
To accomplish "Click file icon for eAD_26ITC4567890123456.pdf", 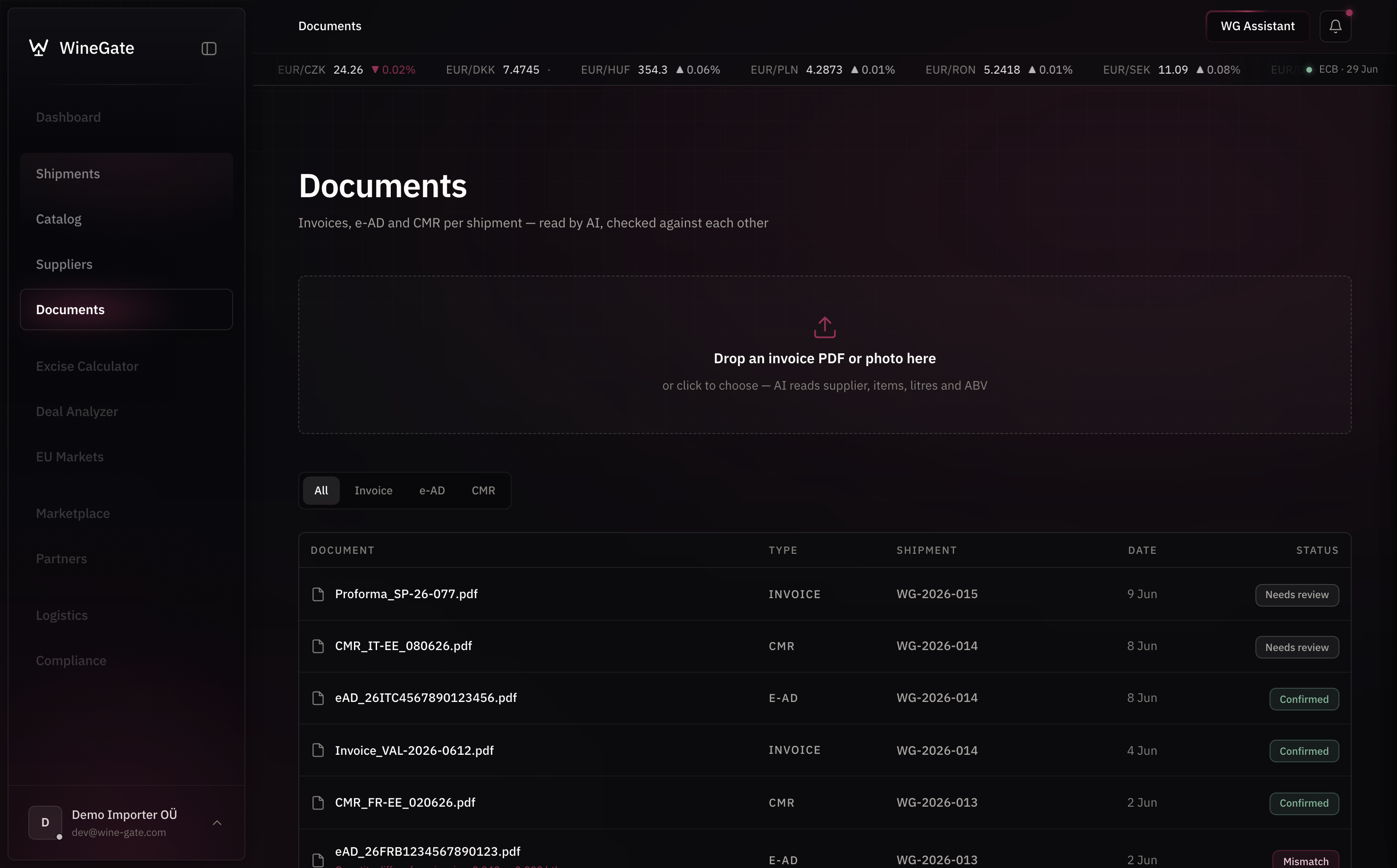I will click(x=318, y=698).
